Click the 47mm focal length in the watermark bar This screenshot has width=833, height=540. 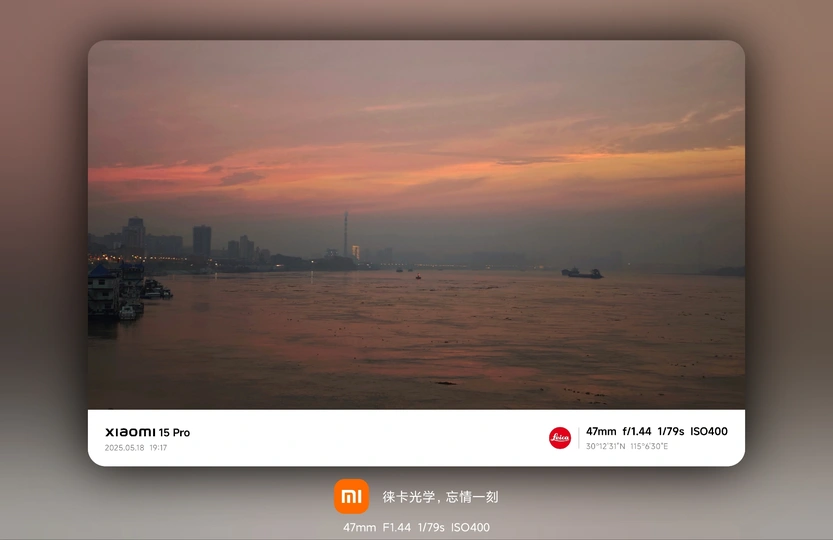[x=601, y=431]
